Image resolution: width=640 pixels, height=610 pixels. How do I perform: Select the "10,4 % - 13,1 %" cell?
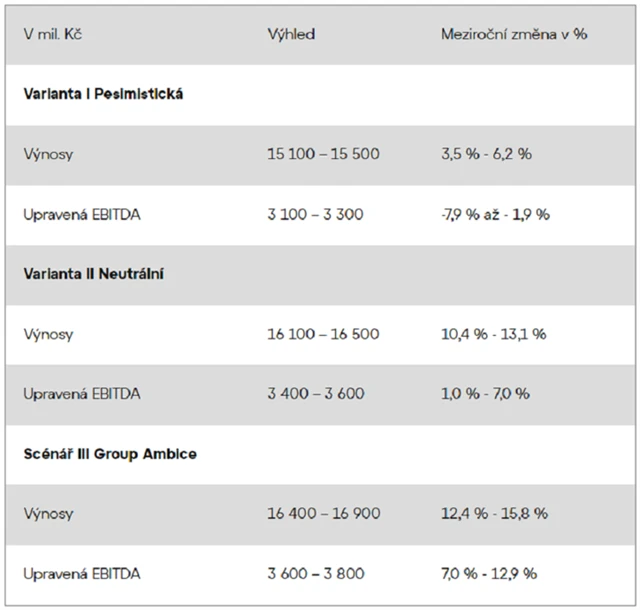pos(494,334)
